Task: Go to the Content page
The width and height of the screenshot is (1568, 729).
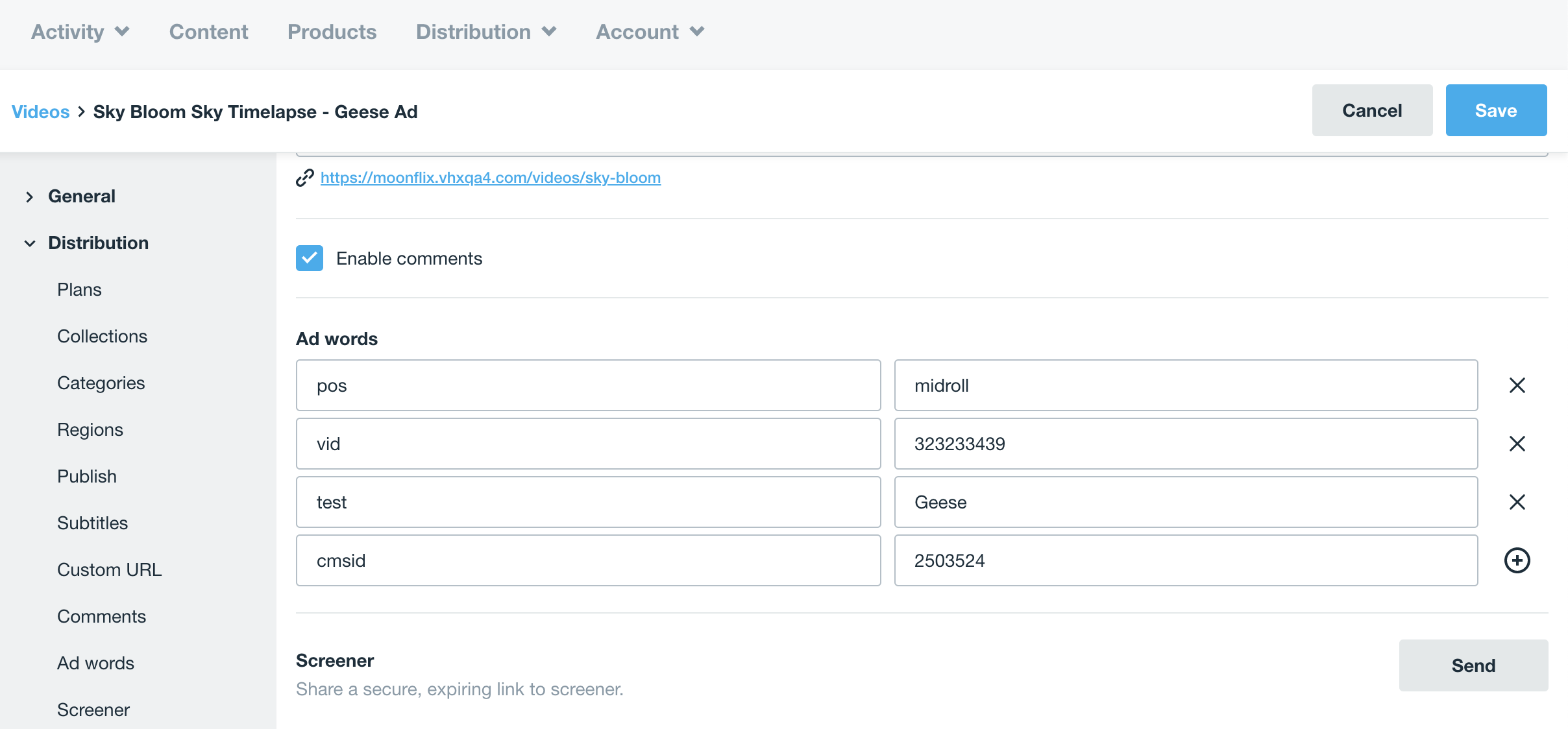Action: coord(208,32)
